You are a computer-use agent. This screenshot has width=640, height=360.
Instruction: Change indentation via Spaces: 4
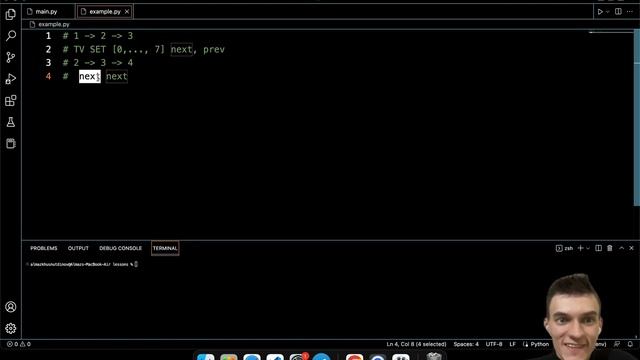[466, 344]
